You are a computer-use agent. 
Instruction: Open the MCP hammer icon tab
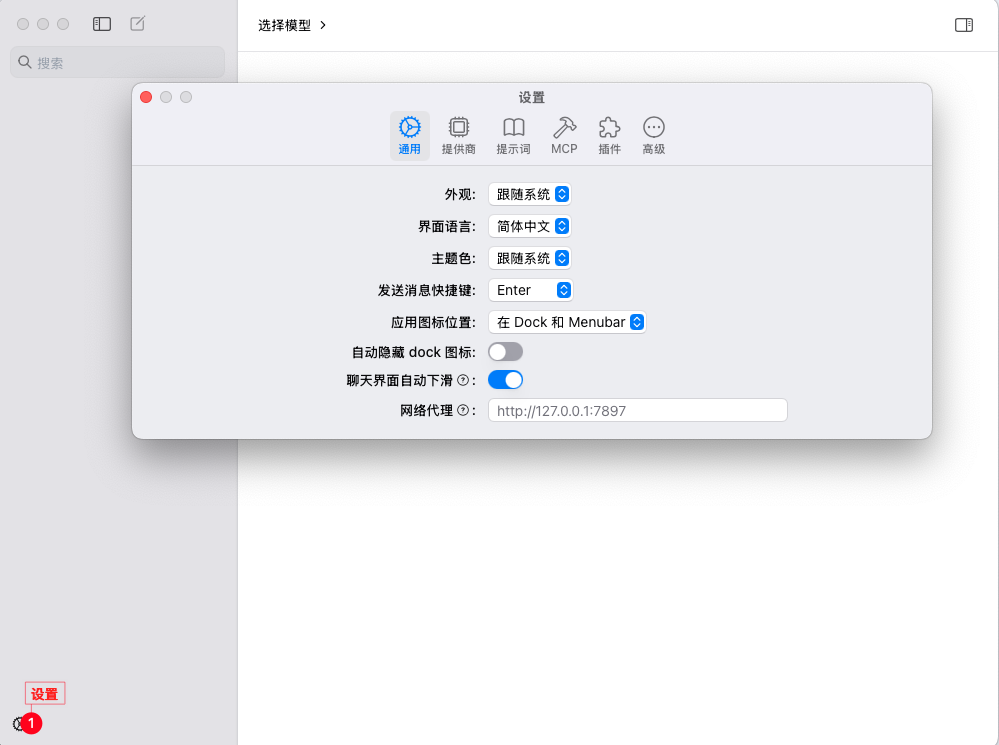point(564,128)
